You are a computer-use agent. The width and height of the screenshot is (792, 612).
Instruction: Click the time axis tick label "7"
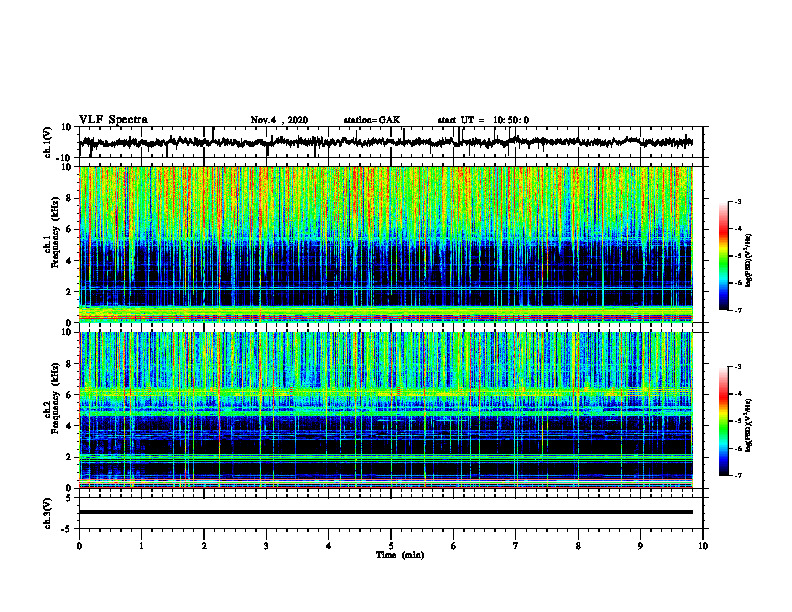point(516,546)
